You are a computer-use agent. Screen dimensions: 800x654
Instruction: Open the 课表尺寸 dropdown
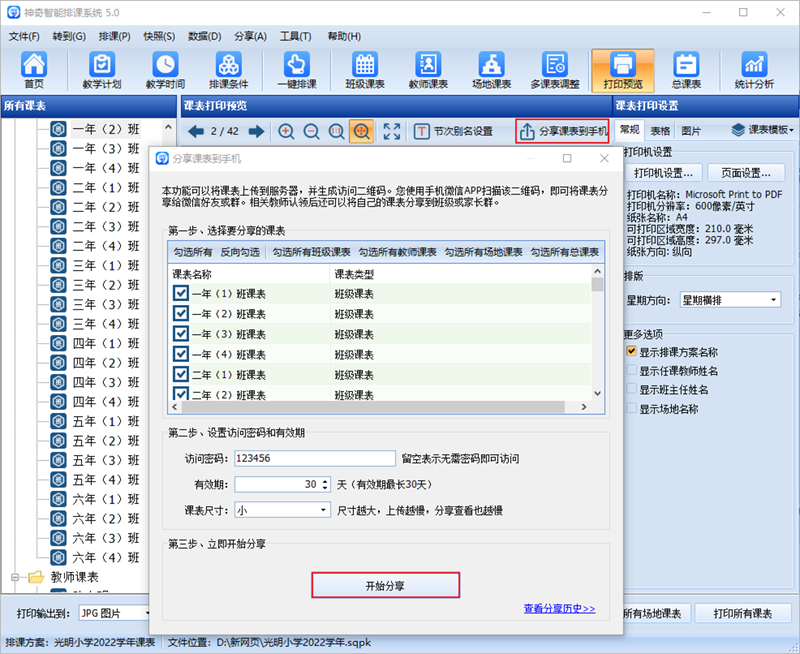282,510
